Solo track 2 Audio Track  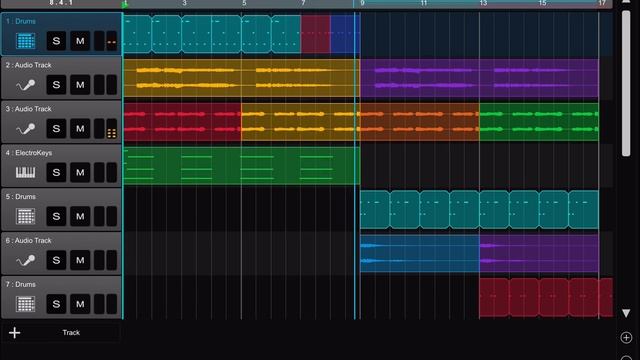[56, 85]
